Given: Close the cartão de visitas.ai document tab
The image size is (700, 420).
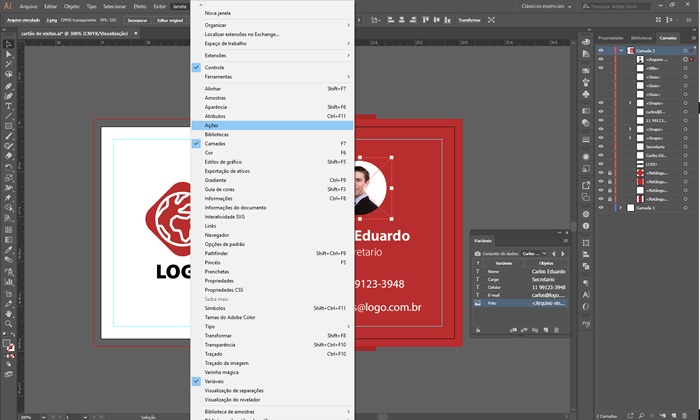Looking at the screenshot, I should [136, 33].
